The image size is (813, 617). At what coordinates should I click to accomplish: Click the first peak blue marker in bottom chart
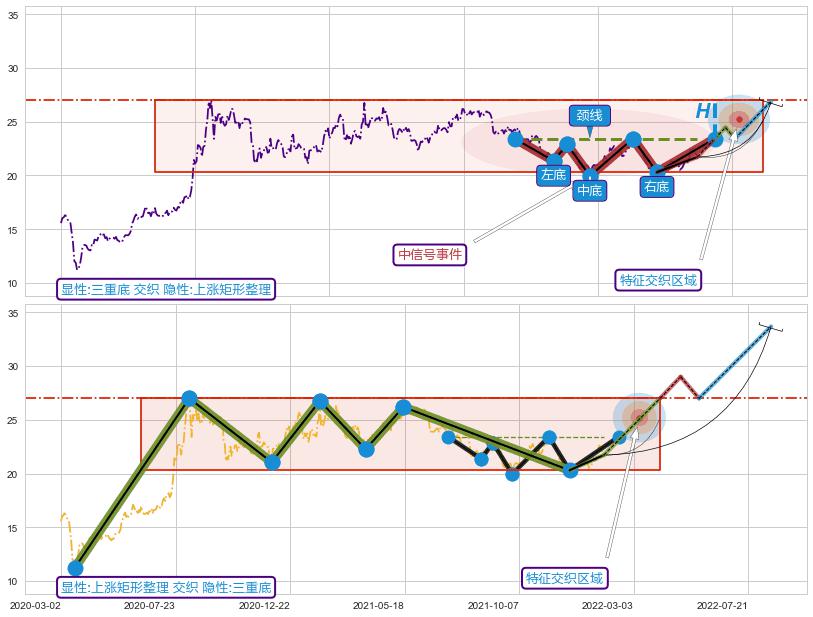189,398
